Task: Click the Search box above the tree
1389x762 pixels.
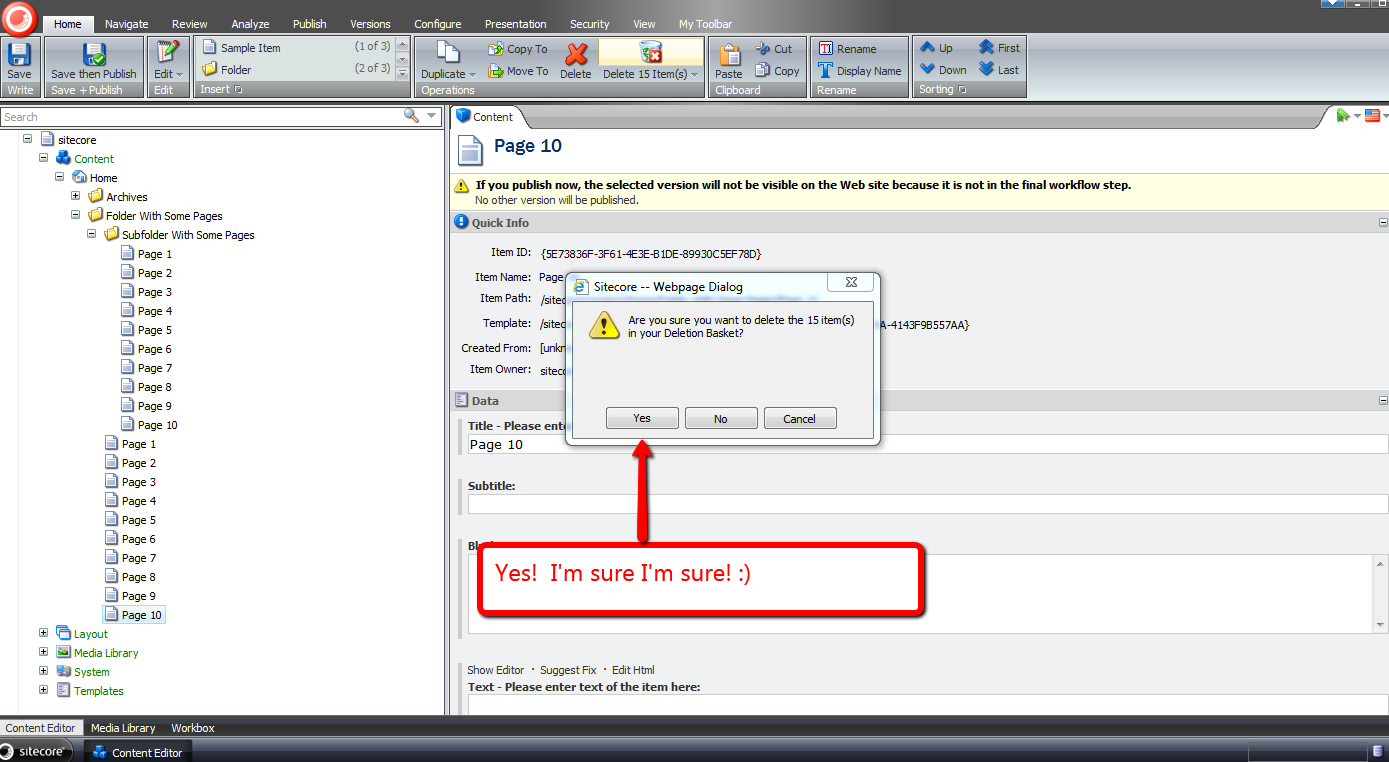Action: pyautogui.click(x=200, y=117)
